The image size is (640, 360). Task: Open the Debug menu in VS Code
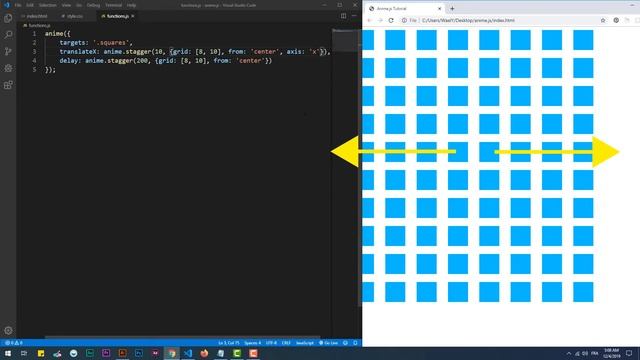pyautogui.click(x=93, y=5)
